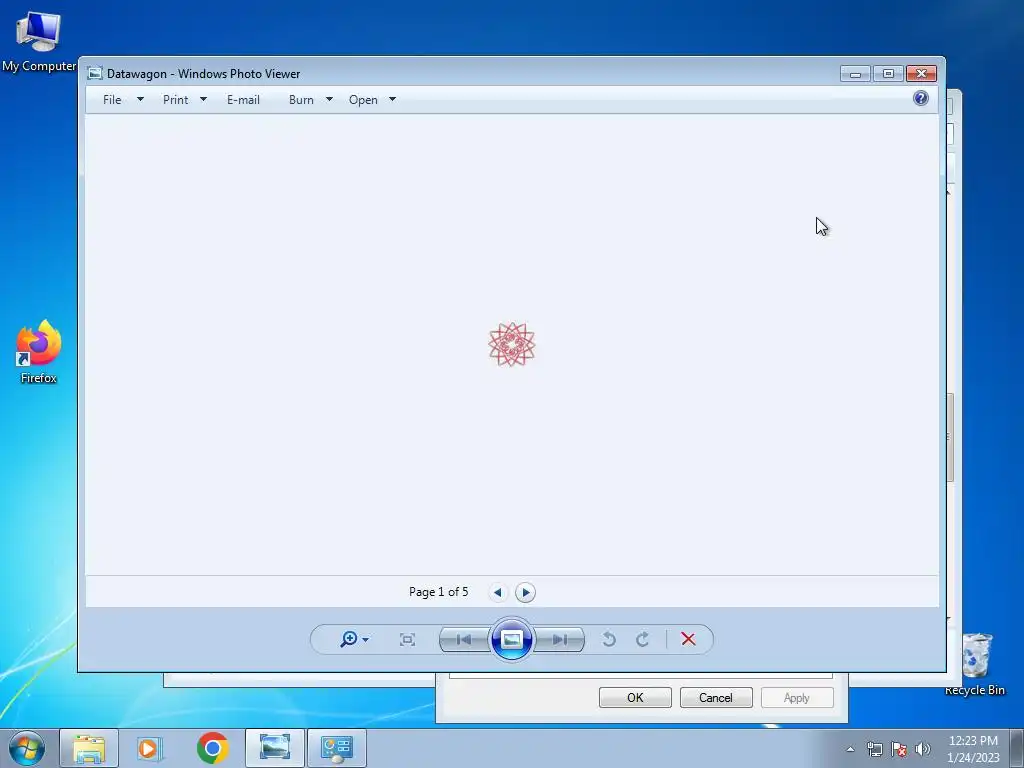Maximize the Photo Viewer window

[888, 73]
